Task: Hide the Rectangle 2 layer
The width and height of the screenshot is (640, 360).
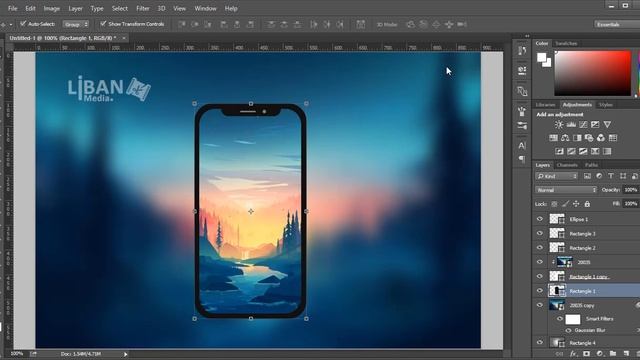Action: pos(540,248)
